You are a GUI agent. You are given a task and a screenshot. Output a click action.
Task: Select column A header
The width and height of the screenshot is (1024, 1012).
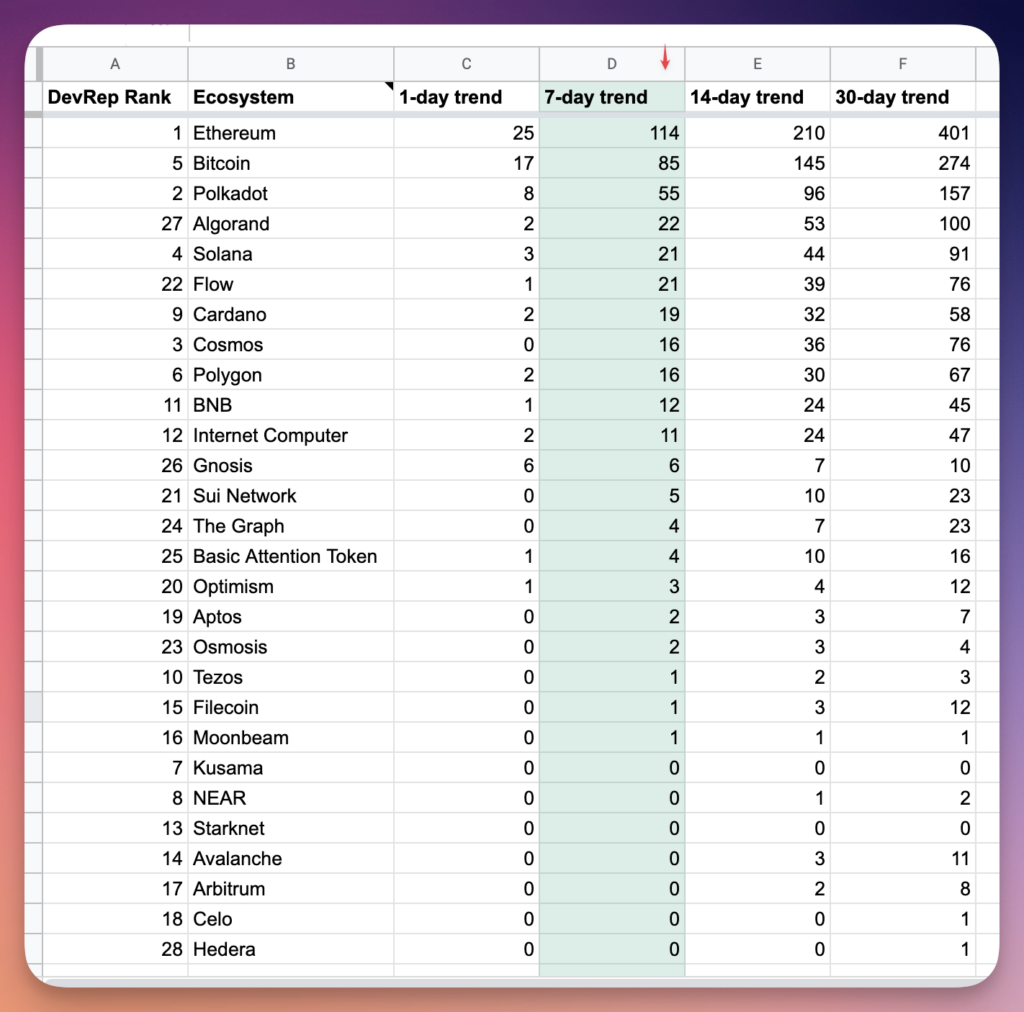tap(115, 64)
